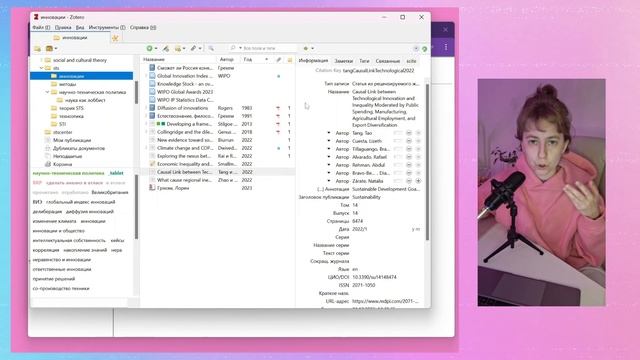The width and height of the screenshot is (640, 360).
Task: Select the методы collection
Action: (x=67, y=84)
